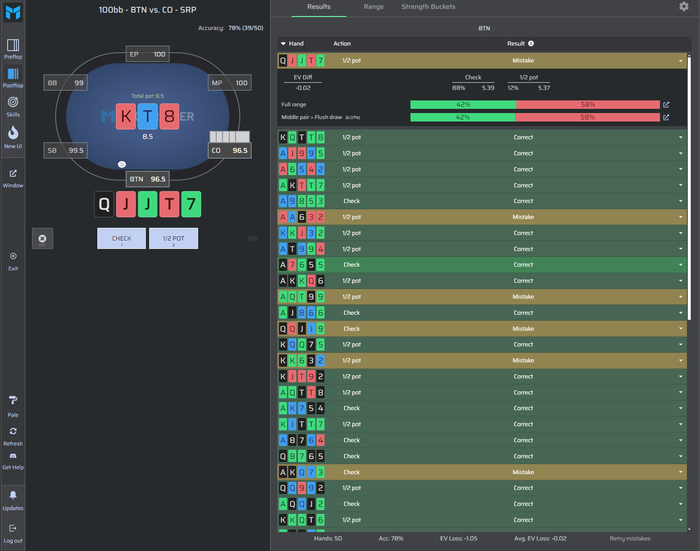Select the CO seat box
Screen dimensions: 700x551
(230, 150)
